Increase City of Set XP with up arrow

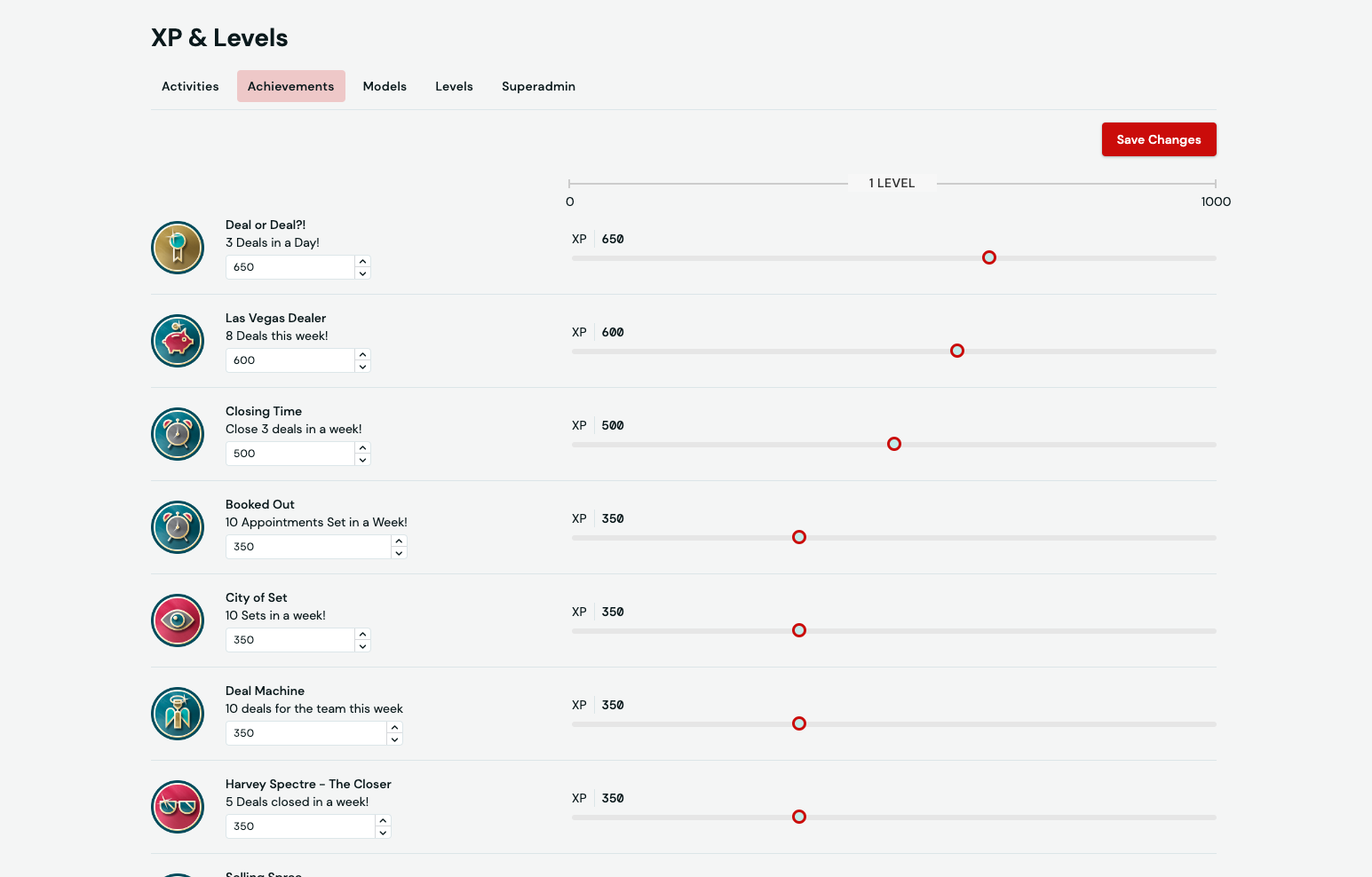(362, 634)
